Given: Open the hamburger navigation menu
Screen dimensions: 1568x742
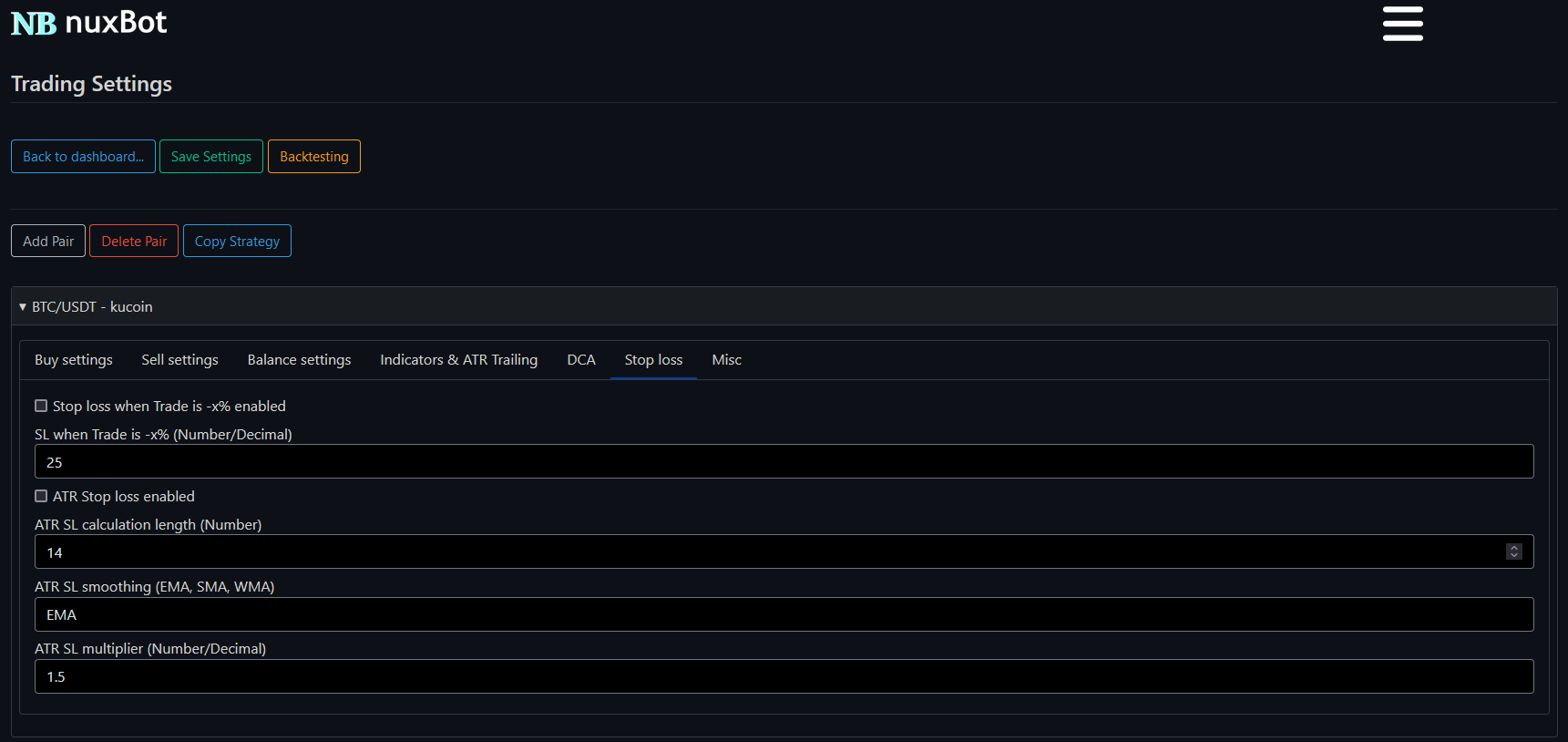Looking at the screenshot, I should 1402,24.
